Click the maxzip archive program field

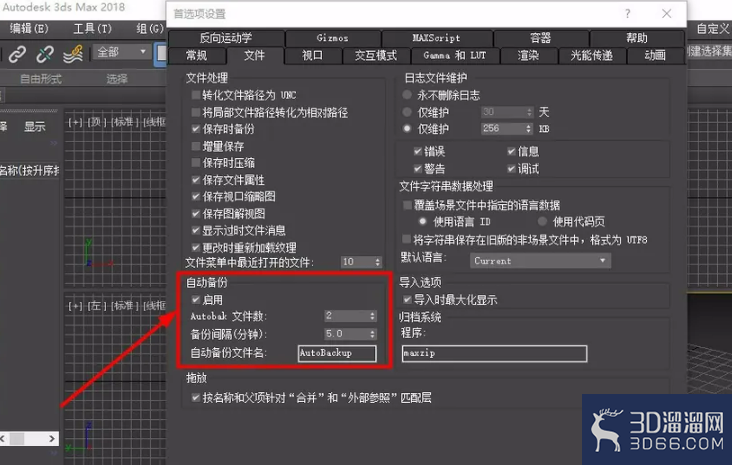pos(494,353)
